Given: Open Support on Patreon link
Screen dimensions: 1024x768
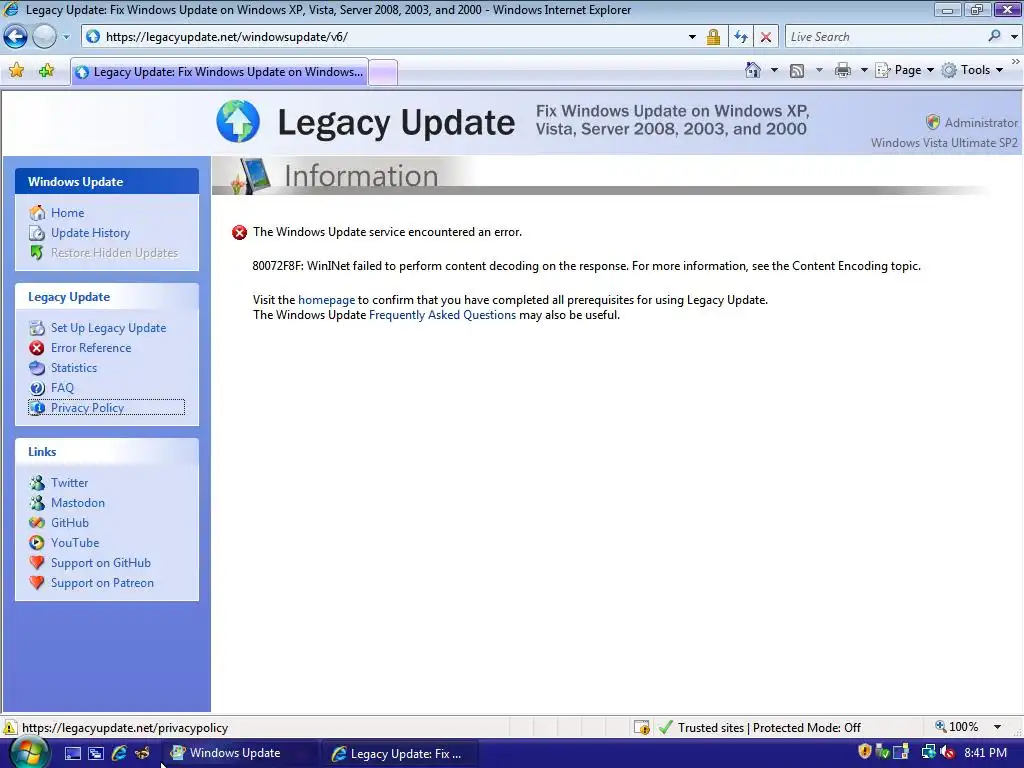Looking at the screenshot, I should [103, 583].
